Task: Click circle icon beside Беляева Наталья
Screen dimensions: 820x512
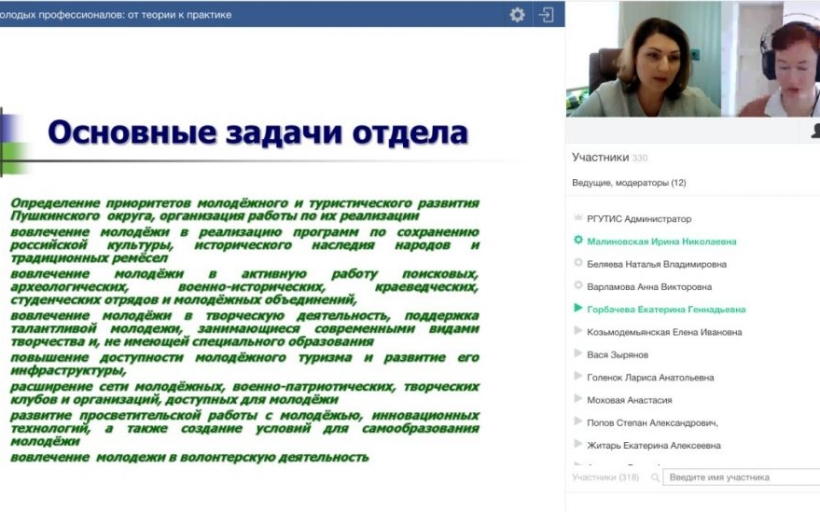Action: (x=578, y=263)
